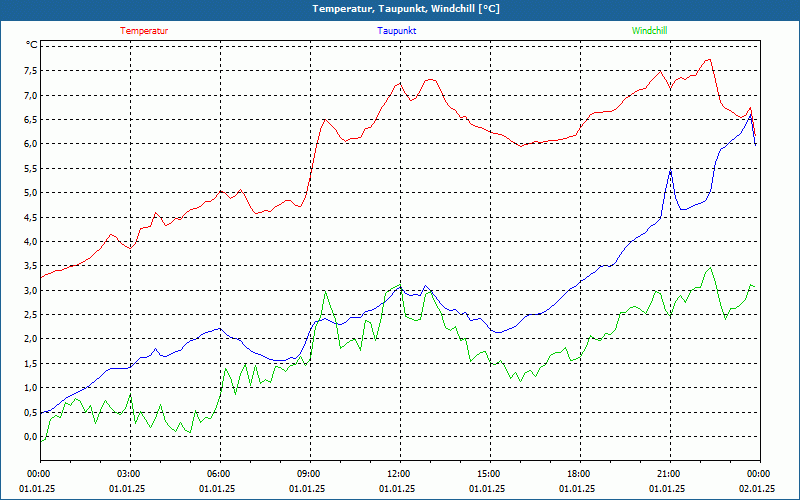Click the 5,5 y-axis value

(x=32, y=168)
